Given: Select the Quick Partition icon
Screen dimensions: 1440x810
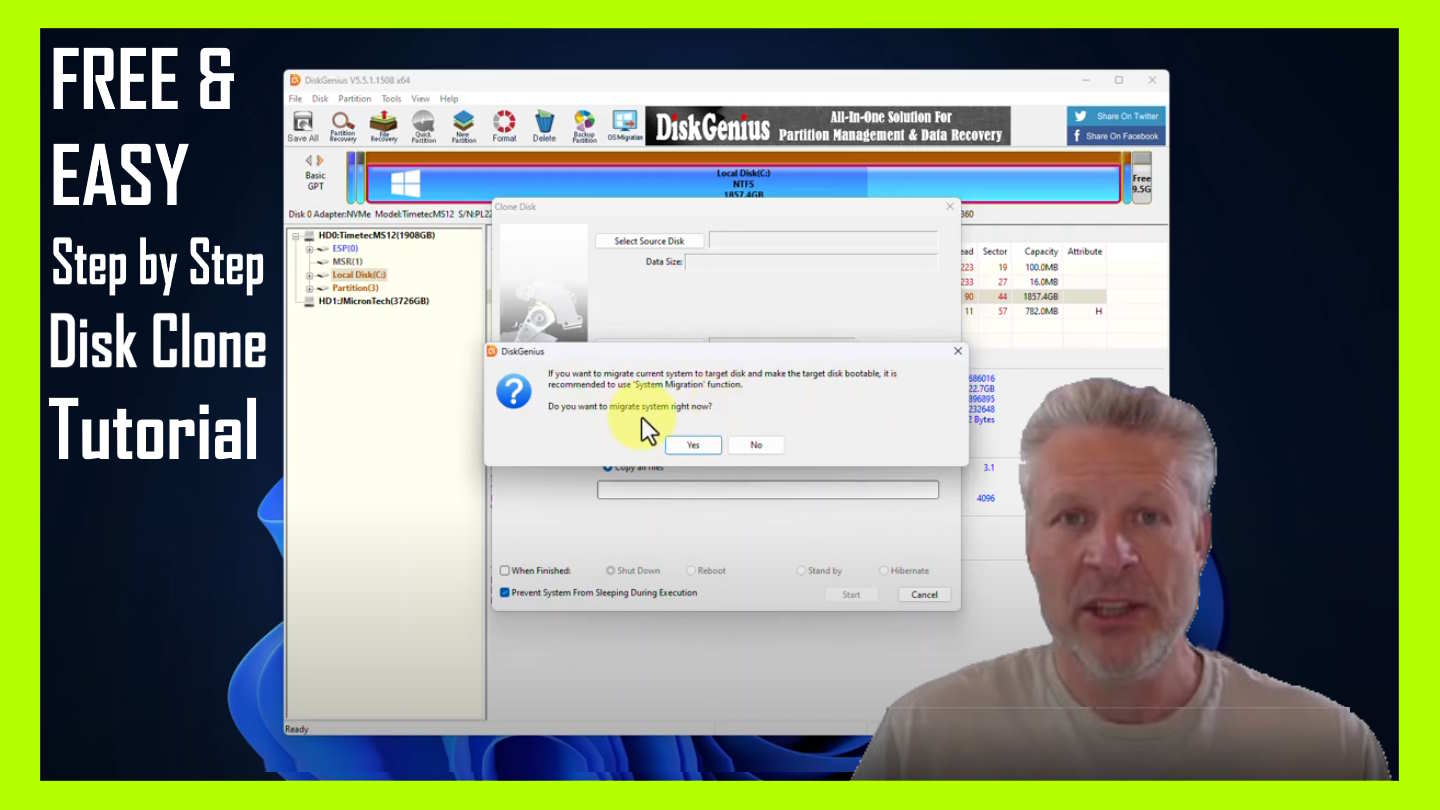Looking at the screenshot, I should pyautogui.click(x=424, y=126).
